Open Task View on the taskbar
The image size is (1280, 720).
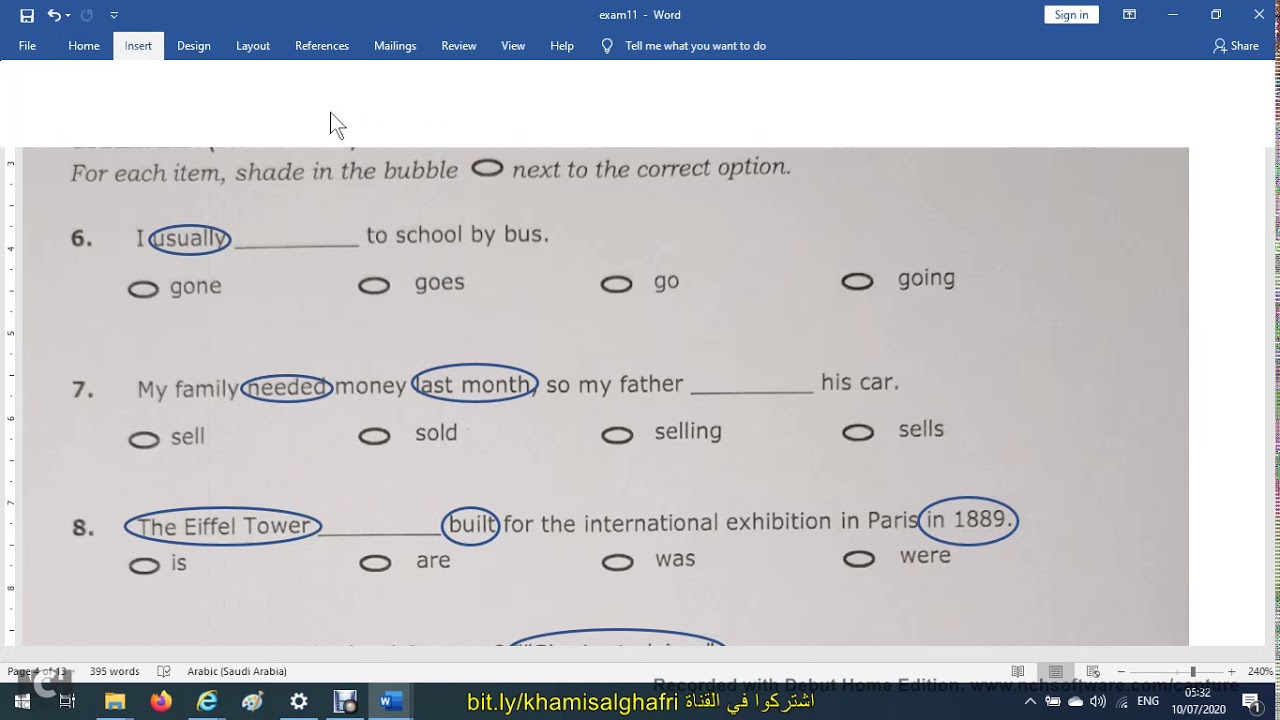pos(68,701)
